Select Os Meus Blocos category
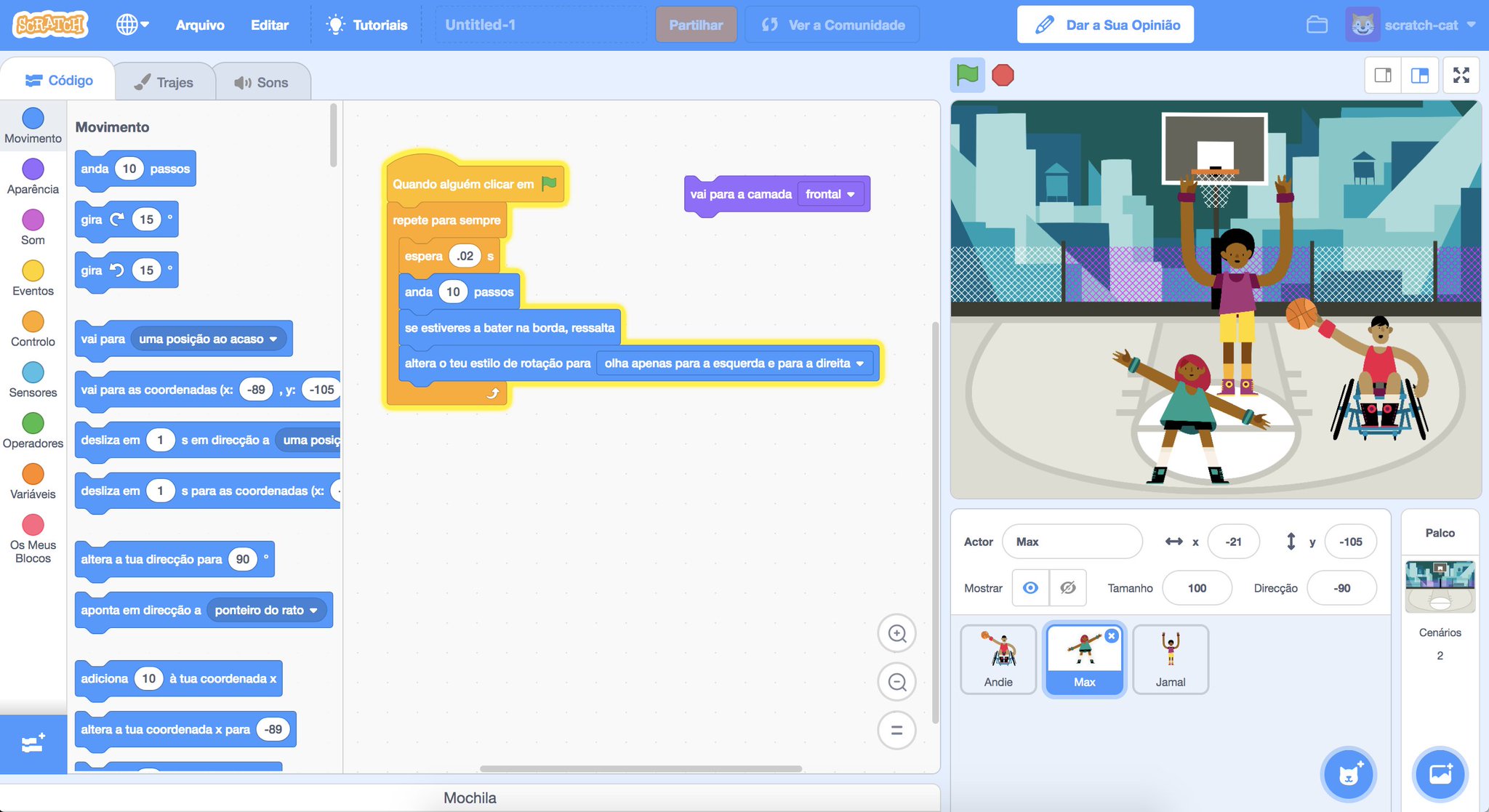This screenshot has height=812, width=1489. click(x=33, y=539)
